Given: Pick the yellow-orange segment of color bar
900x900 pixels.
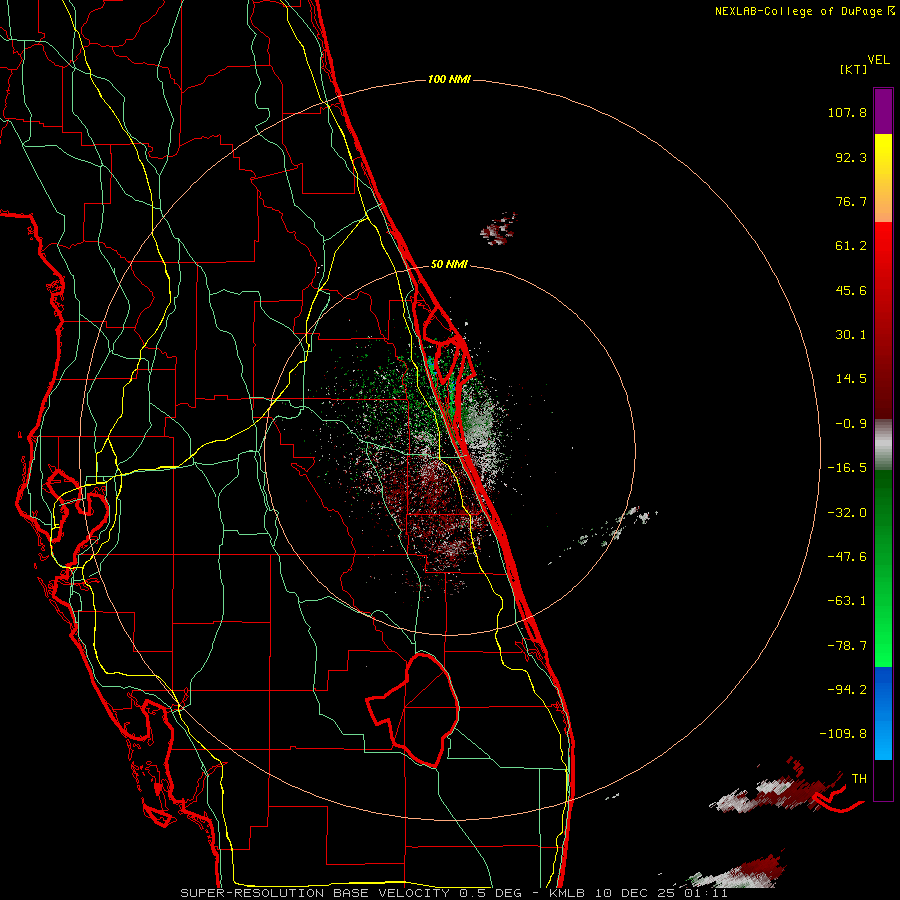Looking at the screenshot, I should 883,179.
